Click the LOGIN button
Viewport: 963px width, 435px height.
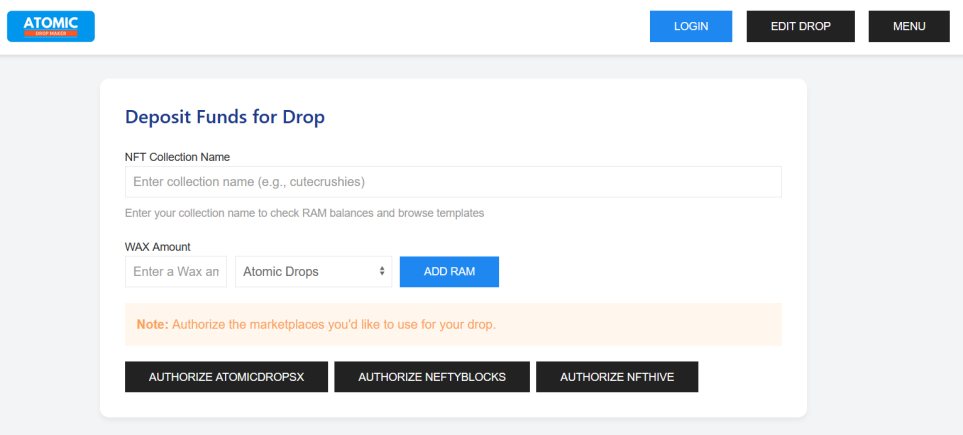[691, 26]
